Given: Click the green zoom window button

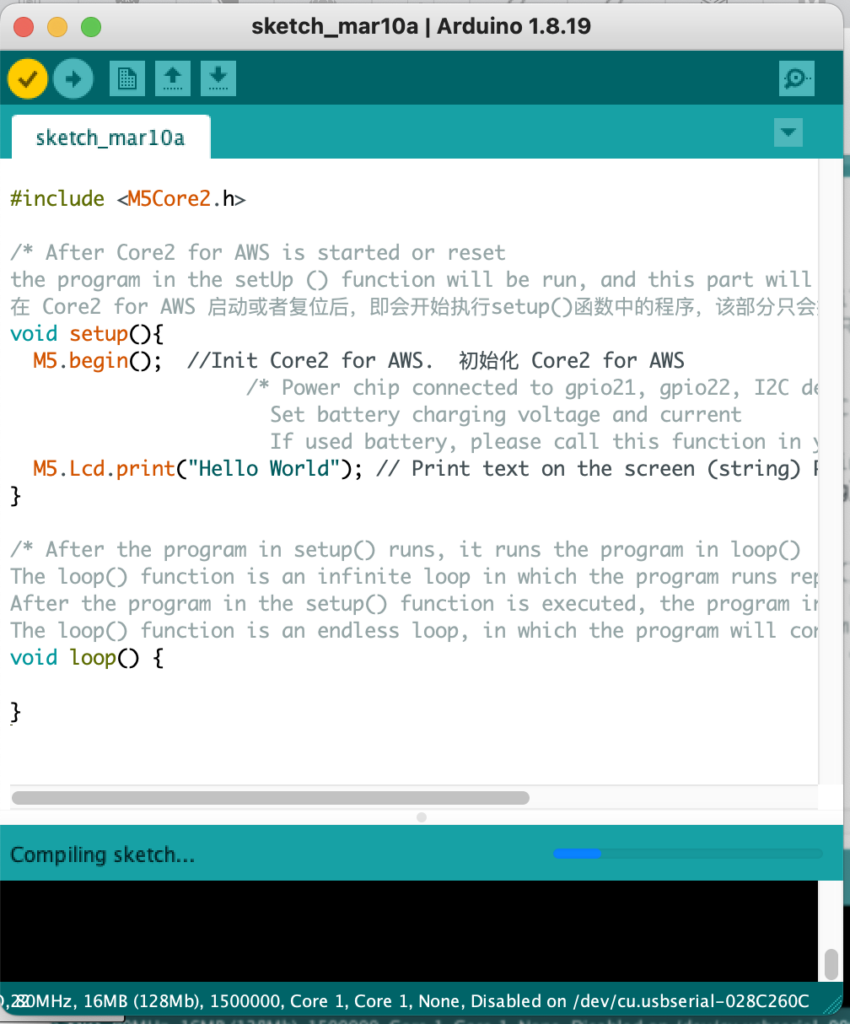Looking at the screenshot, I should coord(91,27).
